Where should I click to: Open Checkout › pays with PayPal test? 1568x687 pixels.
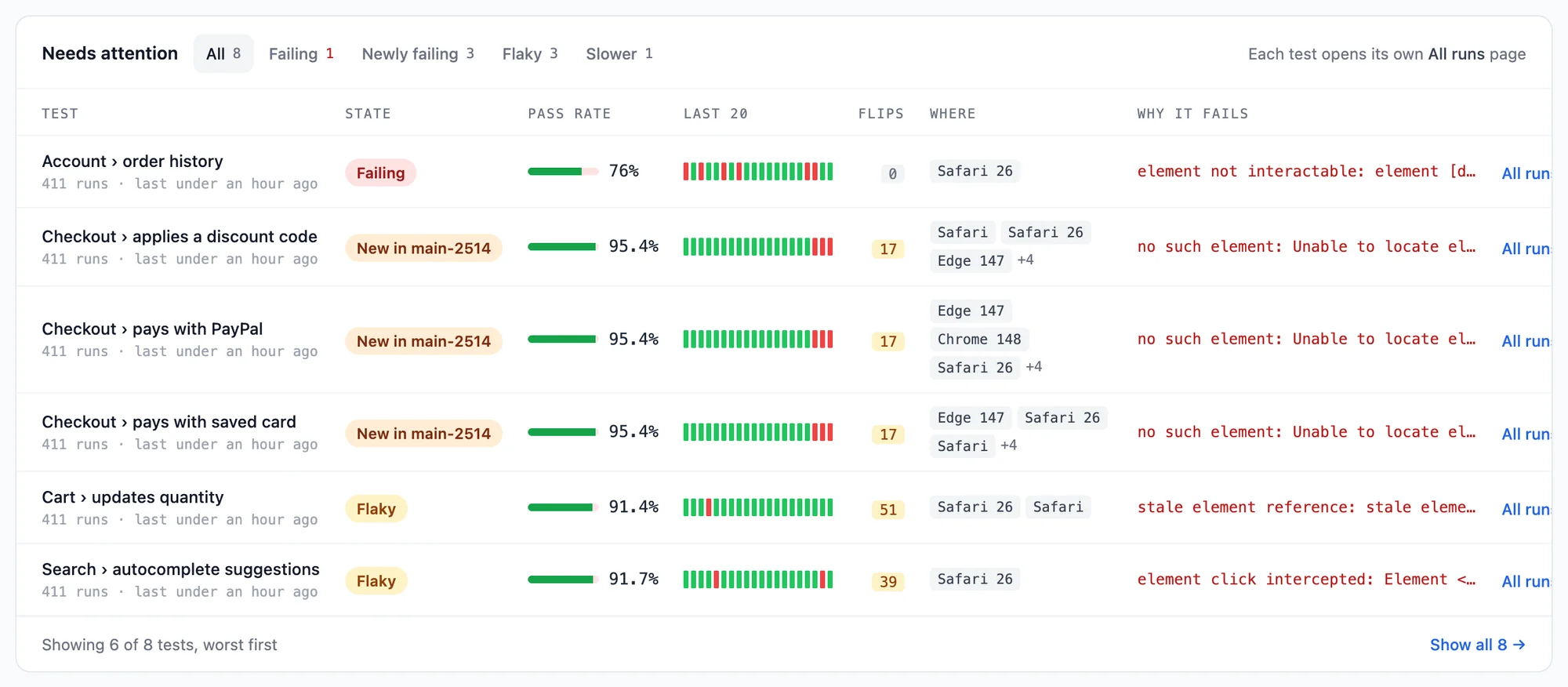152,329
